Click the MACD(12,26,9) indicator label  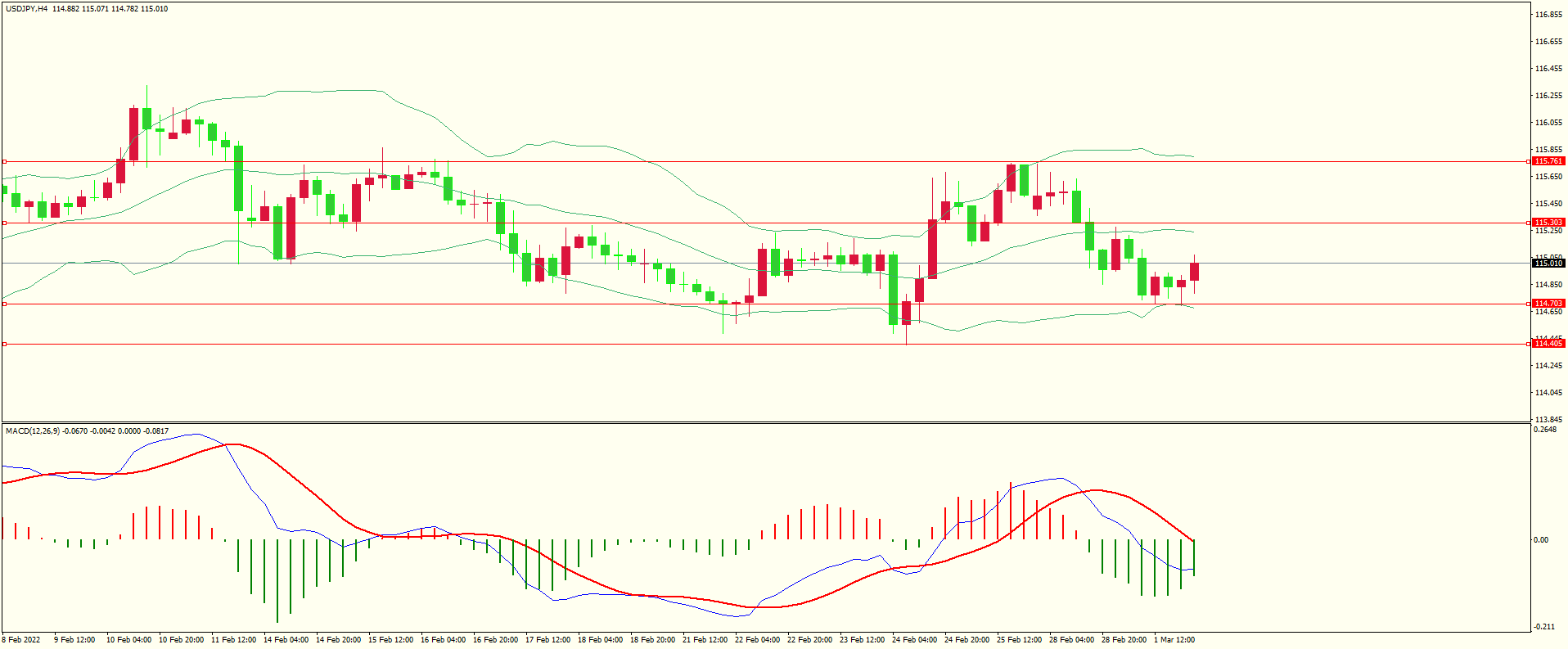tap(33, 430)
